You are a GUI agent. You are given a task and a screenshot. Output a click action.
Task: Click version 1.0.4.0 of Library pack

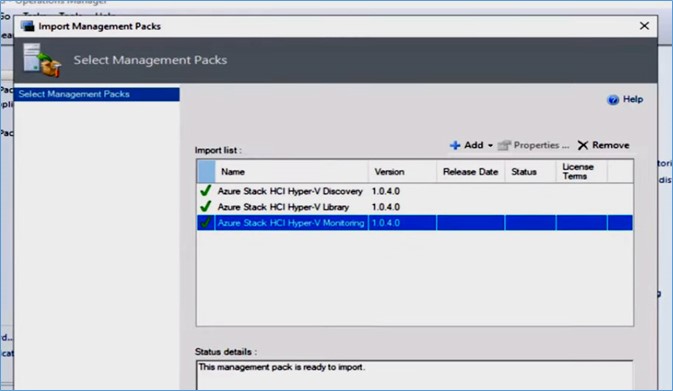[x=385, y=207]
